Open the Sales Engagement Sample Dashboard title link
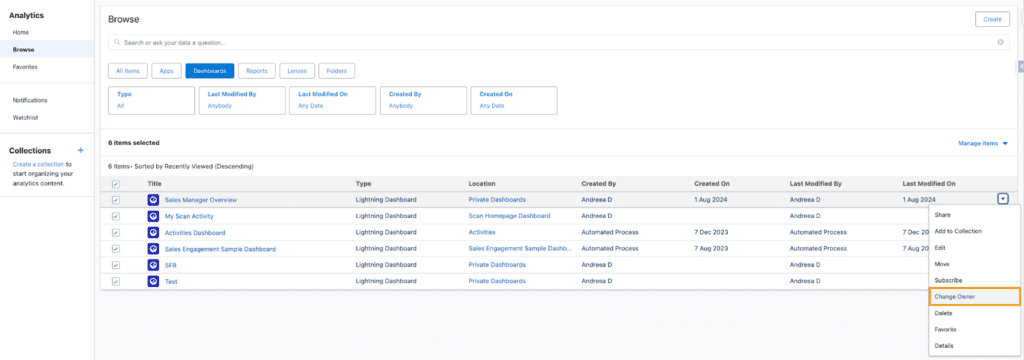Viewport: 1024px width, 360px height. [220, 249]
